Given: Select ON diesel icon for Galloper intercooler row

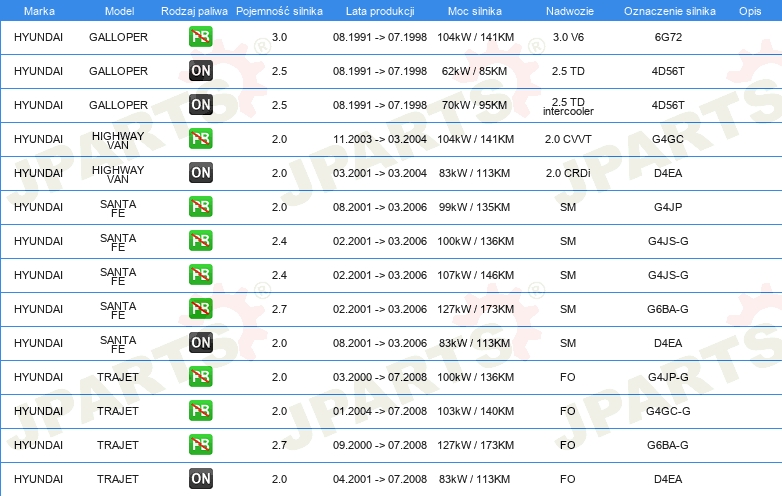Looking at the screenshot, I should (200, 105).
